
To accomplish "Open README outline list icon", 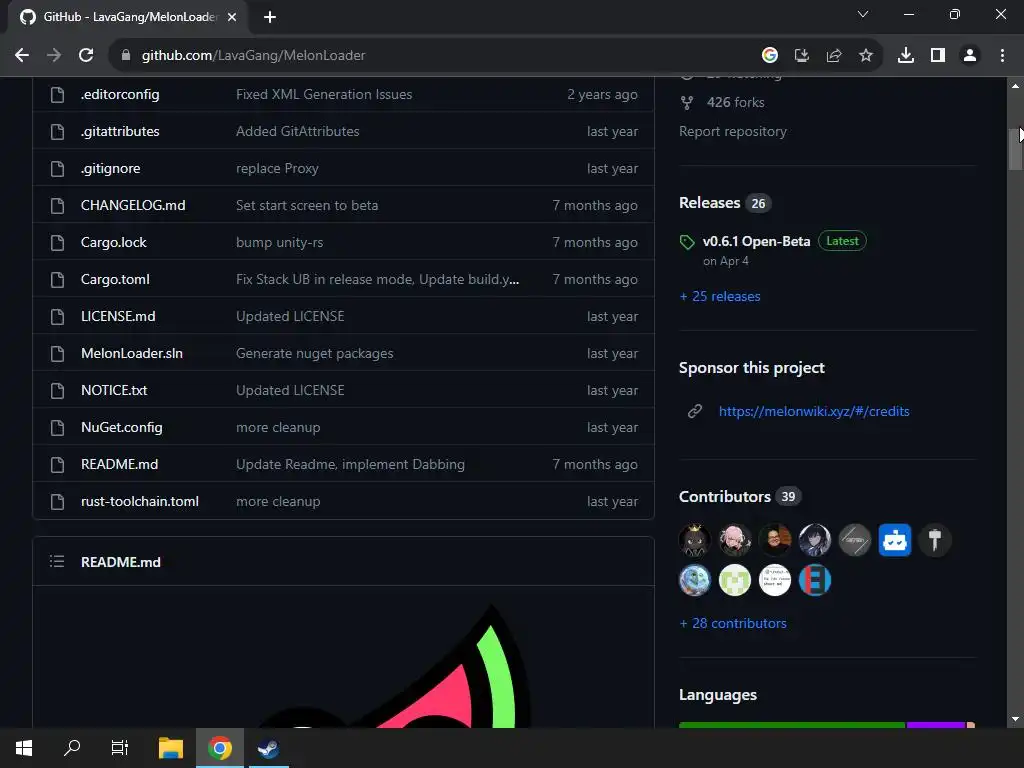I will pos(57,561).
